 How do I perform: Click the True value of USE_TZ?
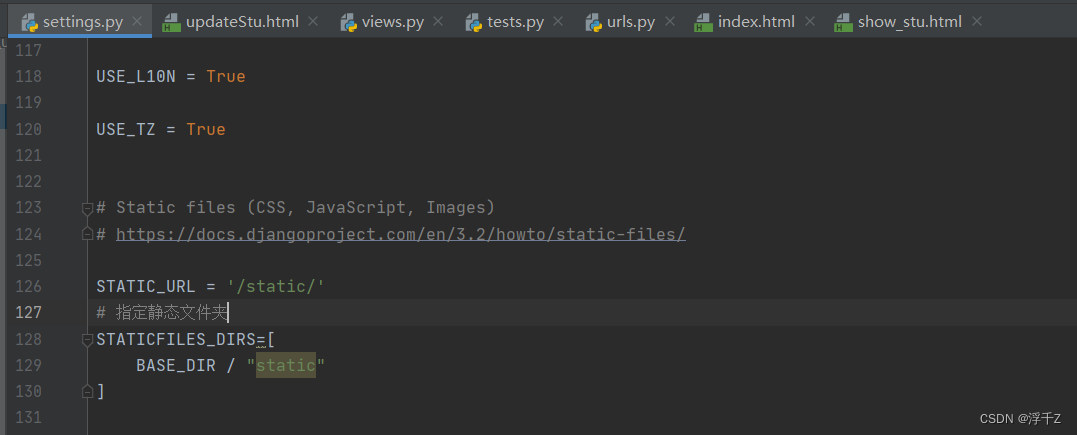coord(206,129)
